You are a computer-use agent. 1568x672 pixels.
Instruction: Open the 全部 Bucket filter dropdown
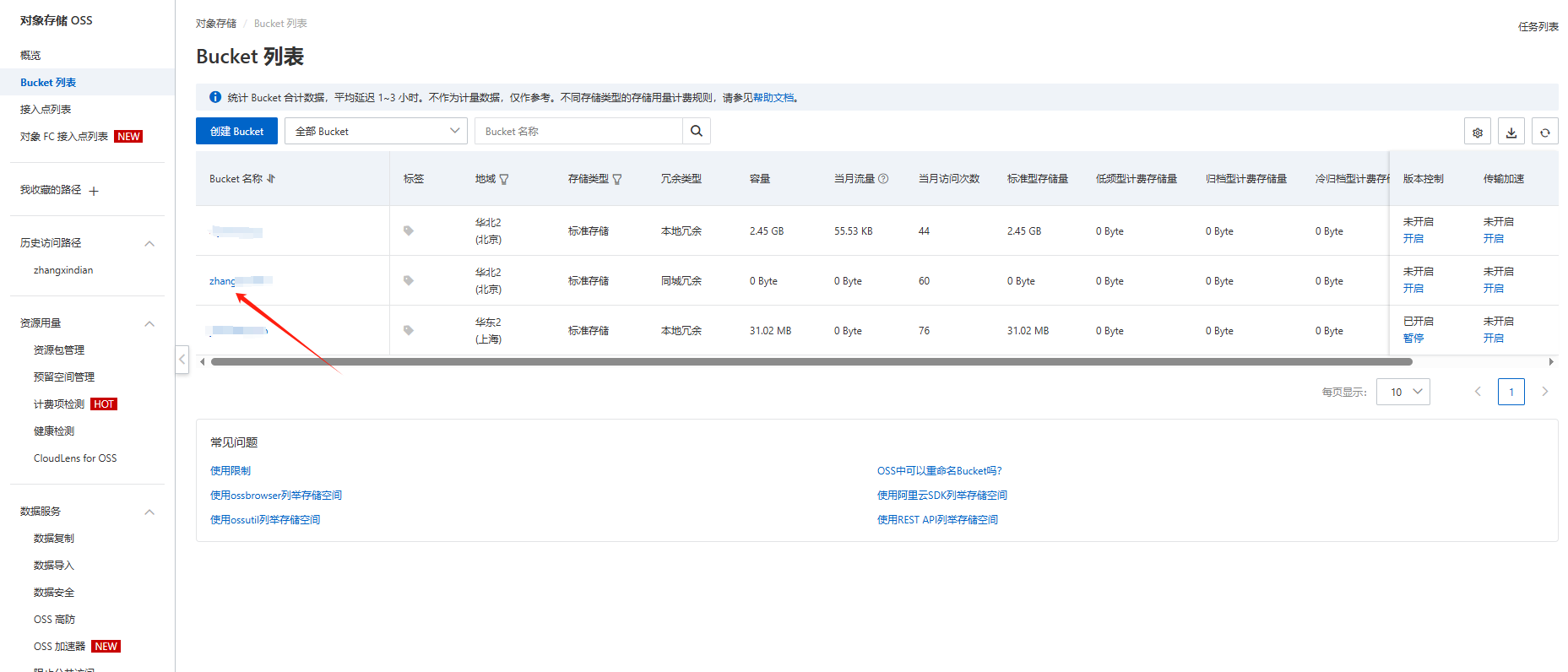(x=376, y=131)
